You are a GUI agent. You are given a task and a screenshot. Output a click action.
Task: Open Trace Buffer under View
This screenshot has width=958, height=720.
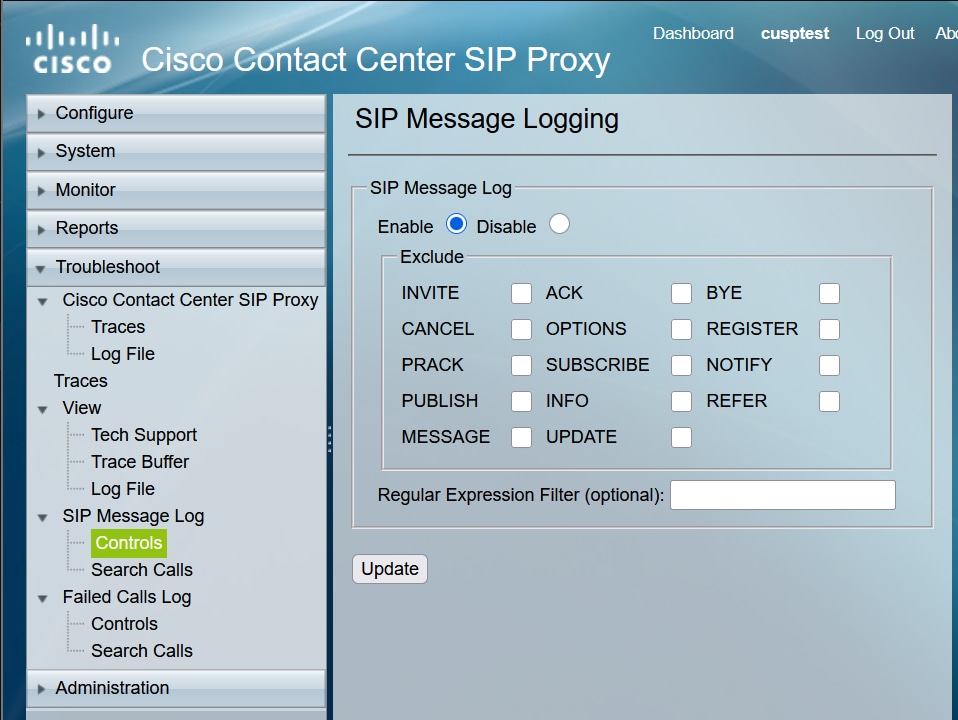click(140, 461)
